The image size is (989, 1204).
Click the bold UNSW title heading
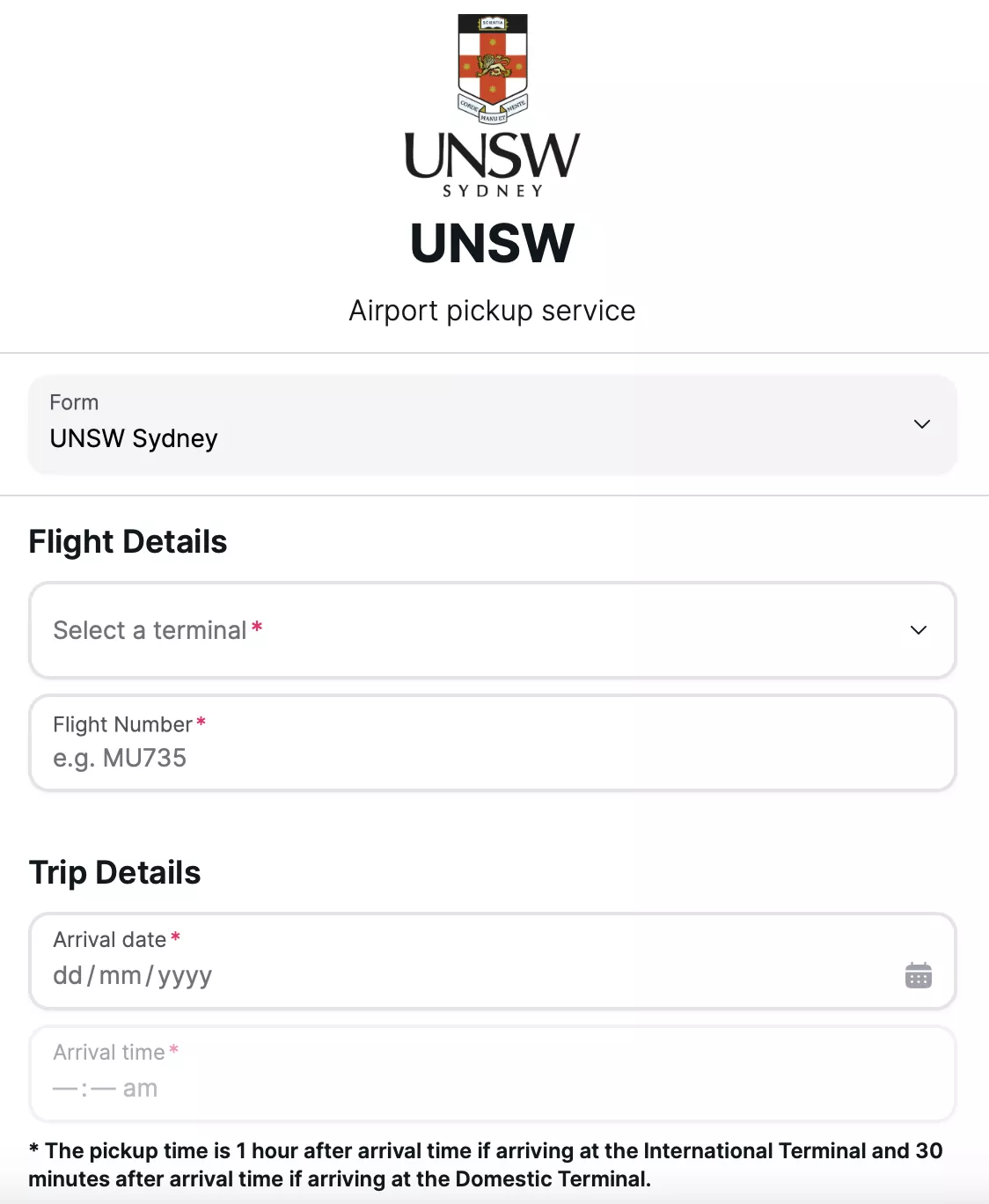pyautogui.click(x=493, y=243)
